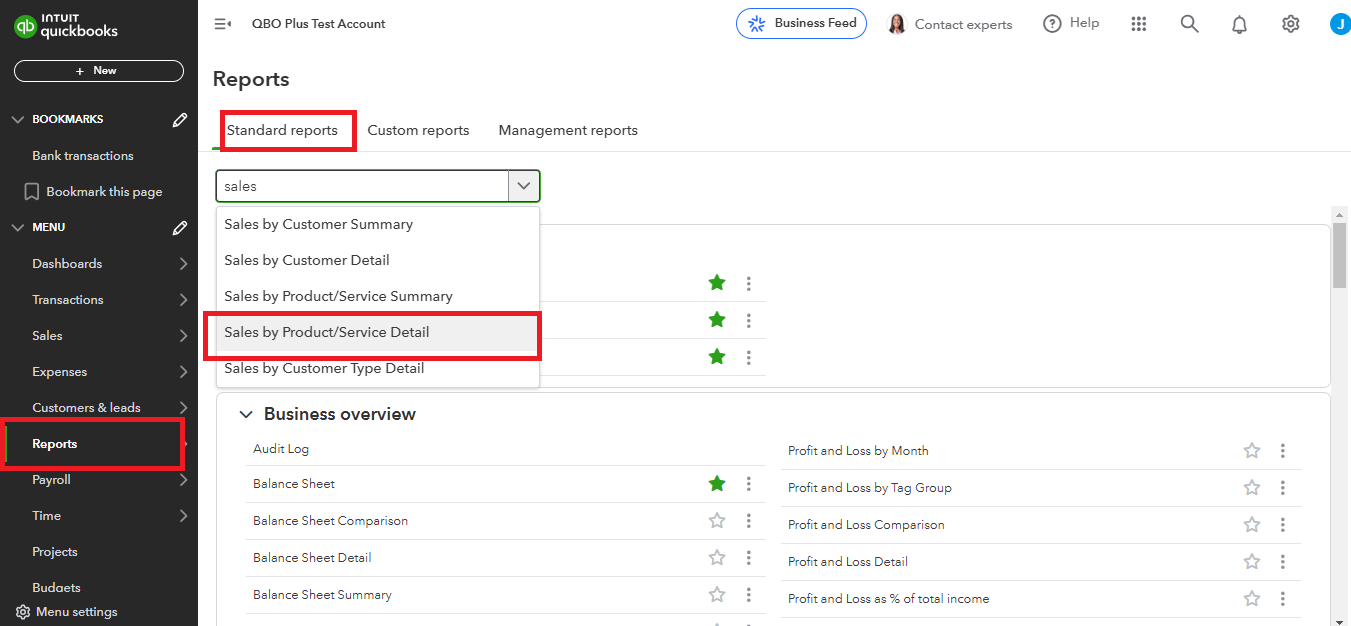
Task: Collapse the left navigation menu icon
Action: [x=222, y=24]
